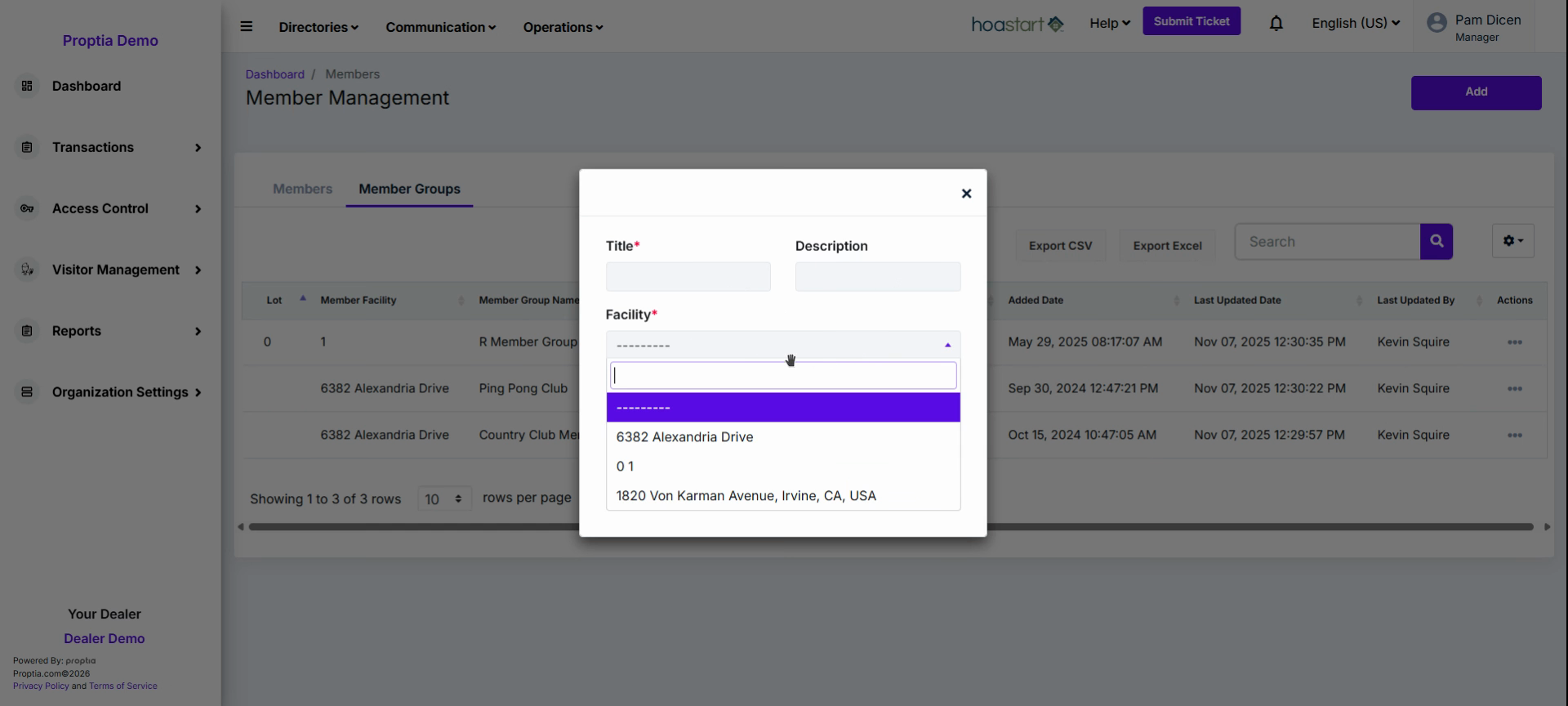Screen dimensions: 1568x706
Task: Select the blank dashes facility option
Action: (782, 408)
